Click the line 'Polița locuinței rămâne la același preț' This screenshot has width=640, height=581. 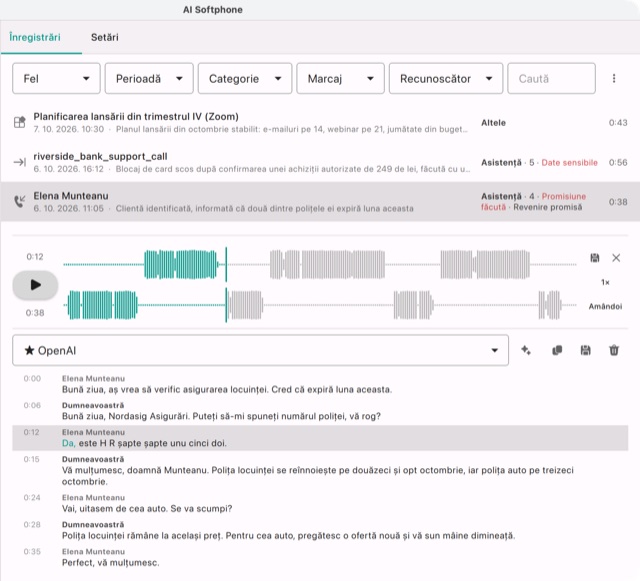pos(320,530)
